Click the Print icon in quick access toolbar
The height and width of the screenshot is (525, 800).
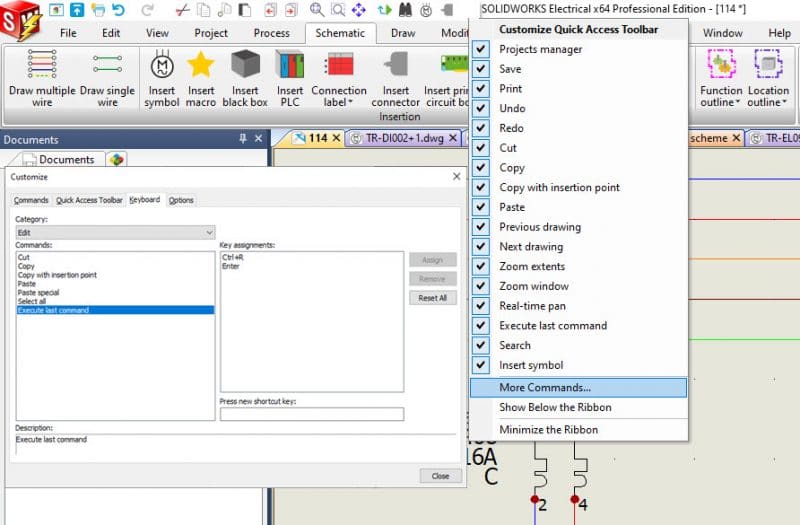pyautogui.click(x=97, y=9)
